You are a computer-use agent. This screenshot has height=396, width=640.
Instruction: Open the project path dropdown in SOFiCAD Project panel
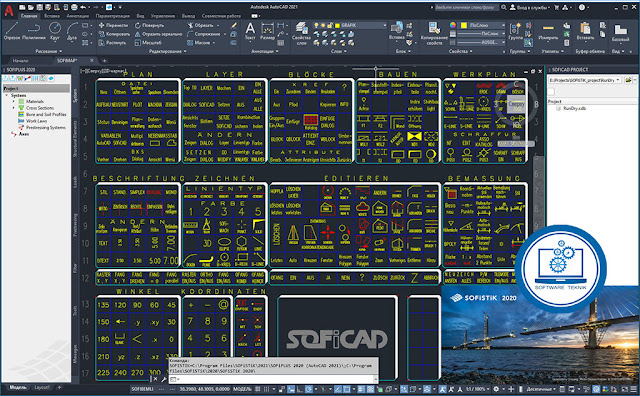[618, 80]
